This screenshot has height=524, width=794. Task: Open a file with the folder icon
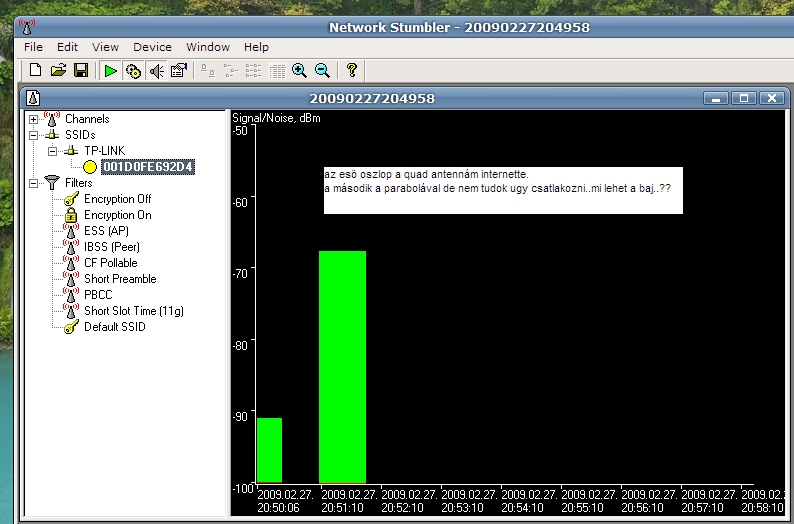tap(58, 70)
